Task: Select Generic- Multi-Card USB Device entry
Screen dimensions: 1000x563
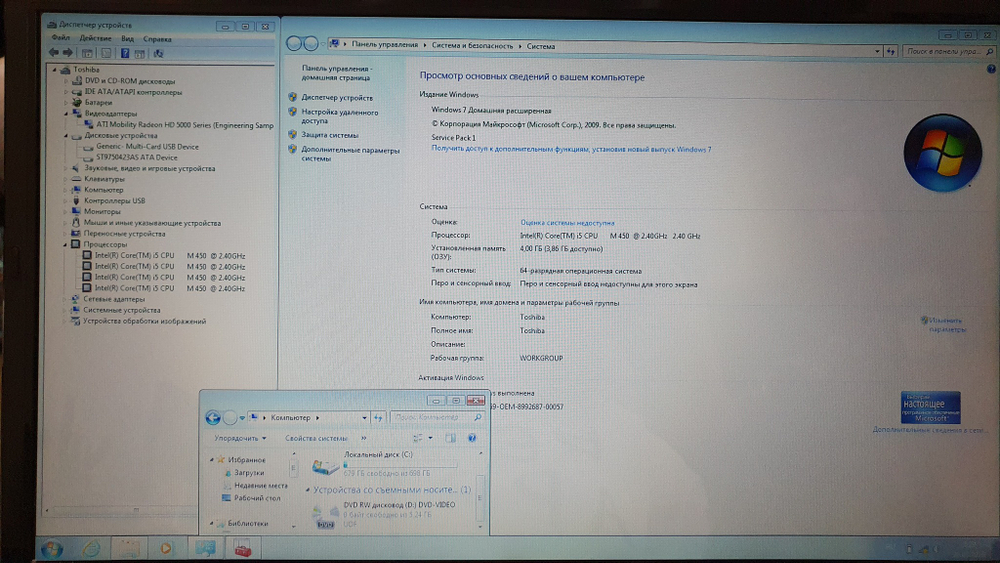Action: coord(147,147)
